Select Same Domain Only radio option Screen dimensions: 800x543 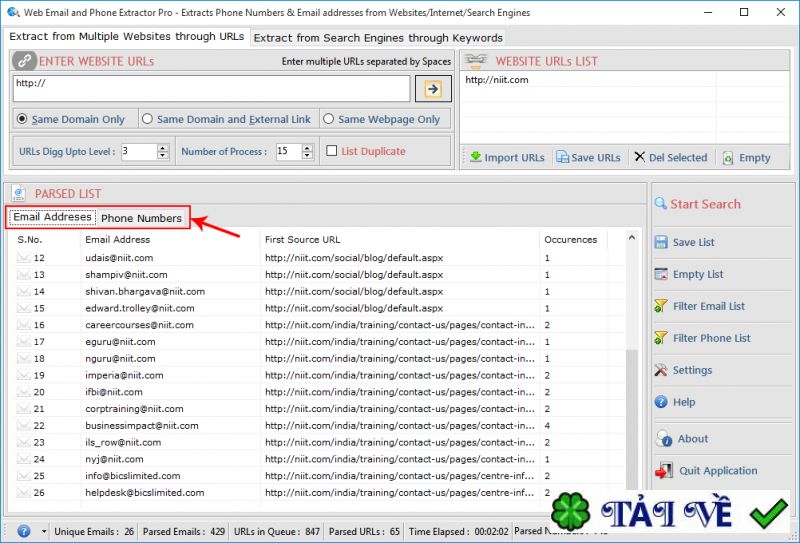22,119
